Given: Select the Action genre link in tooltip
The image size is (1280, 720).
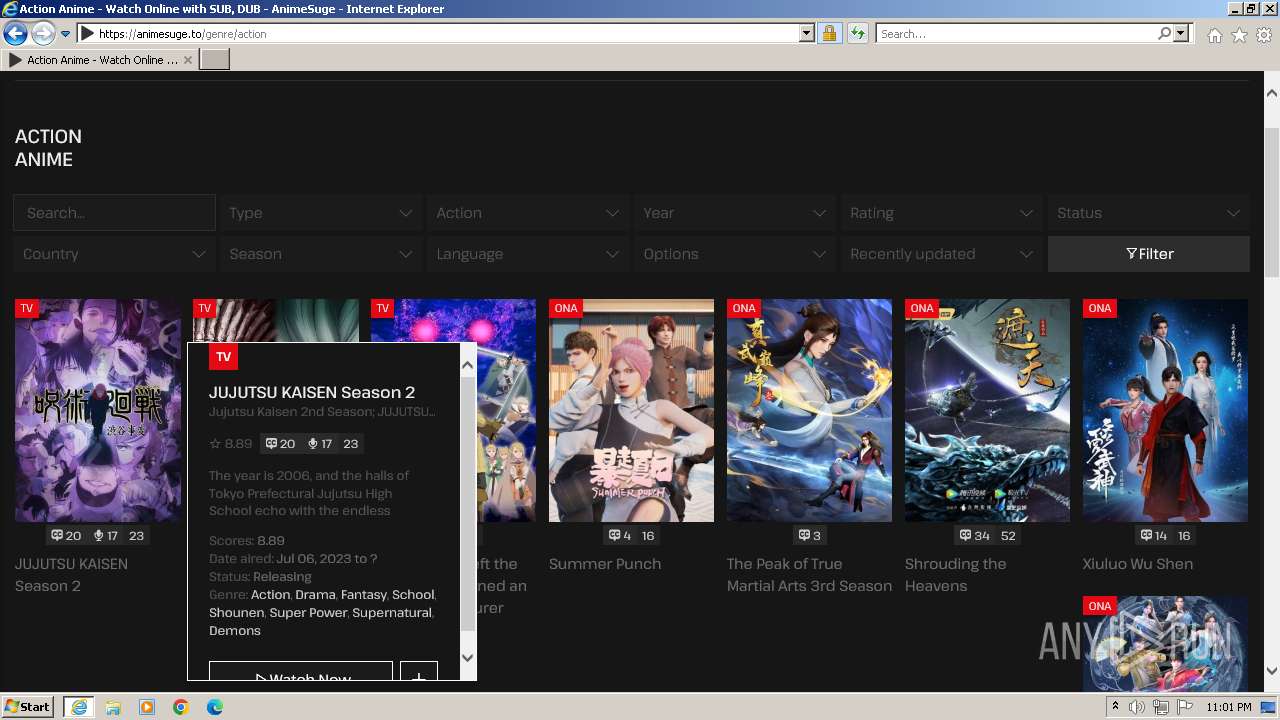Looking at the screenshot, I should pyautogui.click(x=270, y=595).
